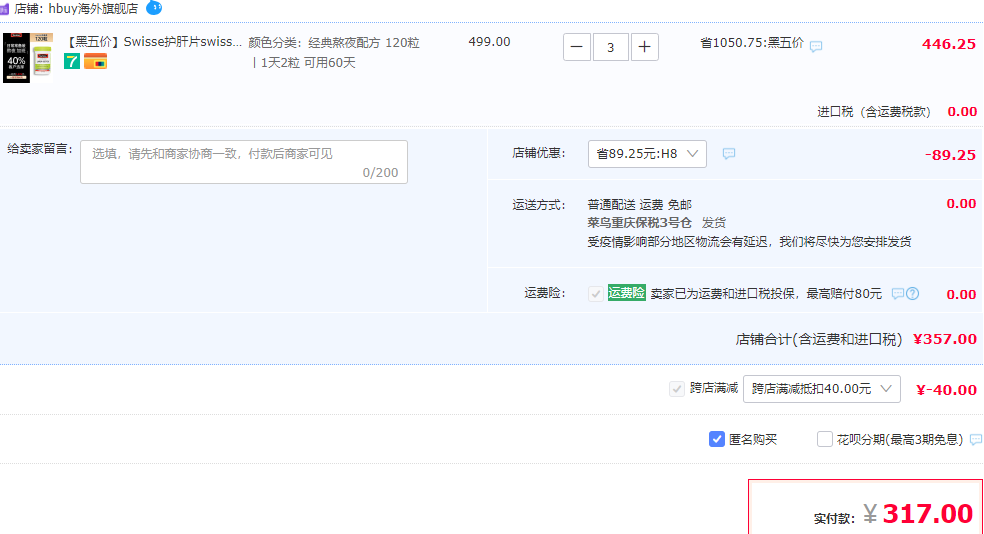Increase quantity with the plus button

pyautogui.click(x=644, y=47)
